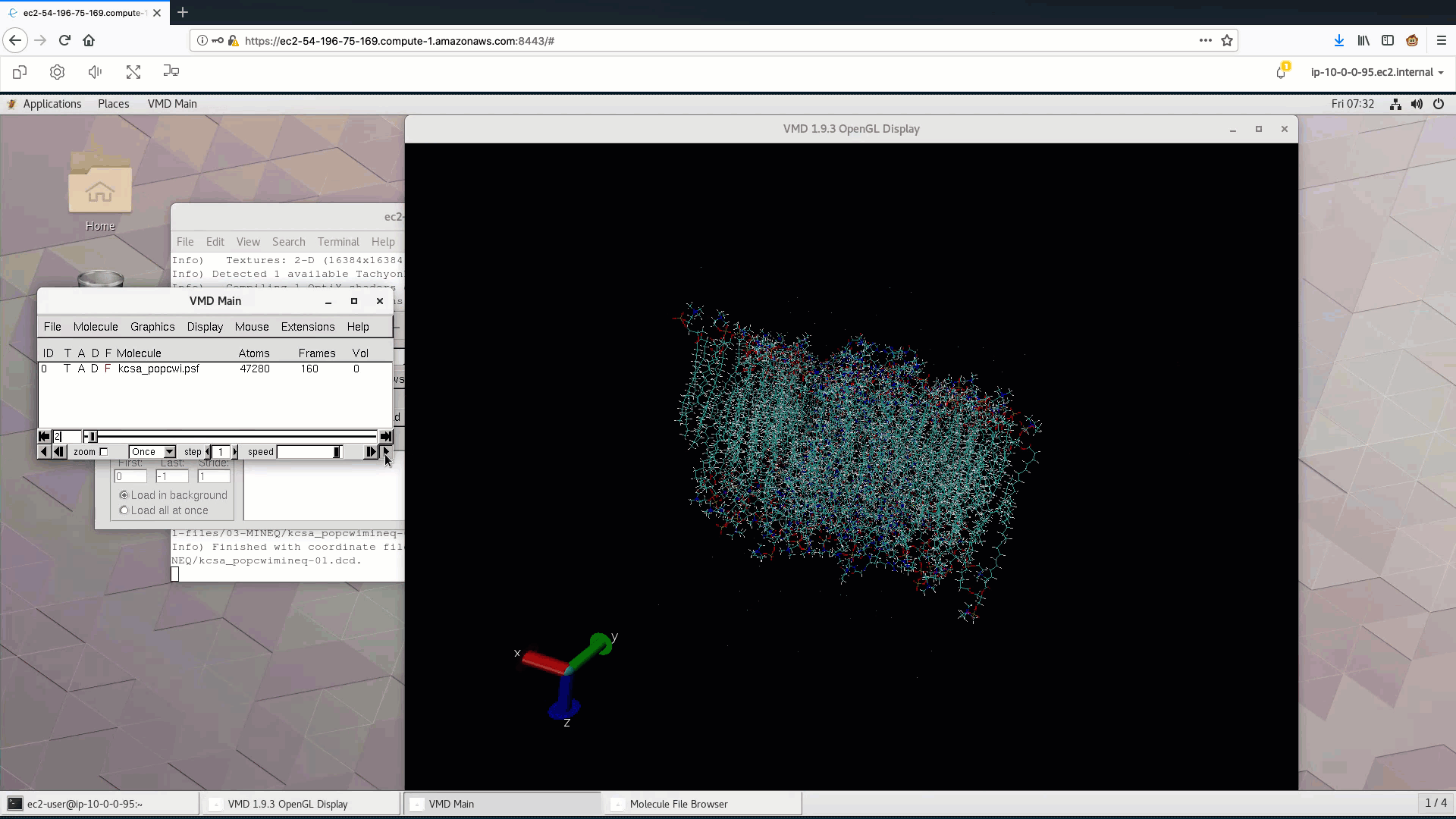This screenshot has width=1456, height=819.
Task: Expand ip-10-0-0-95.ec2.internal user dropdown
Action: pyautogui.click(x=1376, y=72)
